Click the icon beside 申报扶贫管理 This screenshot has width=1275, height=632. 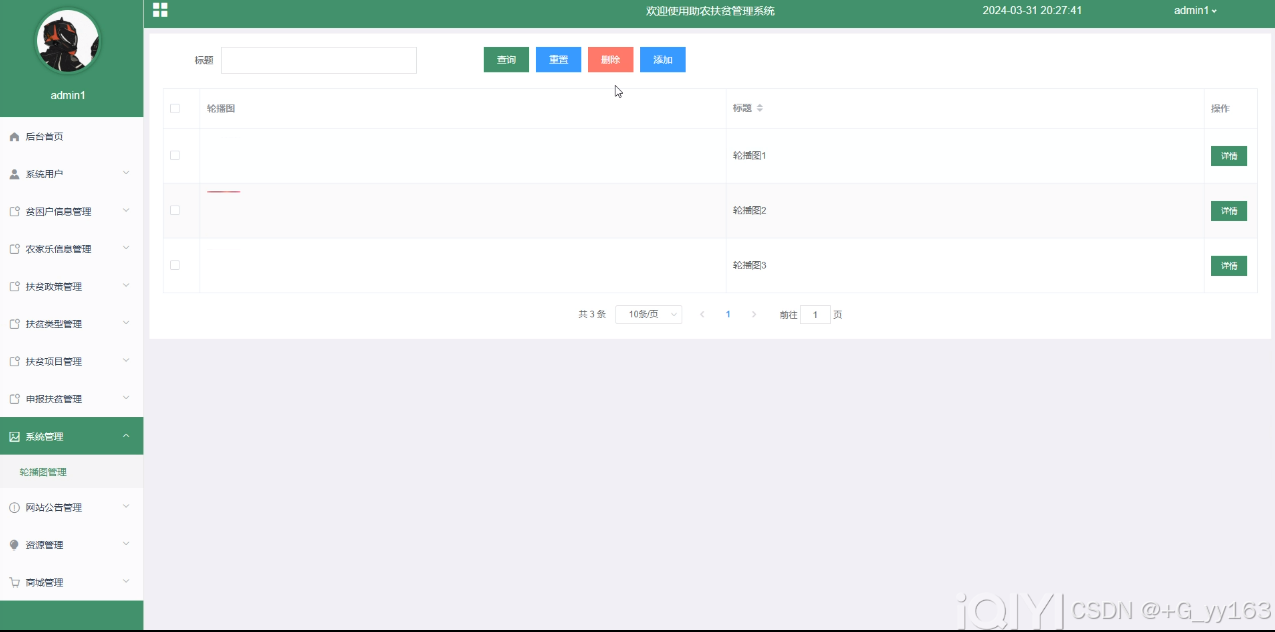(14, 399)
